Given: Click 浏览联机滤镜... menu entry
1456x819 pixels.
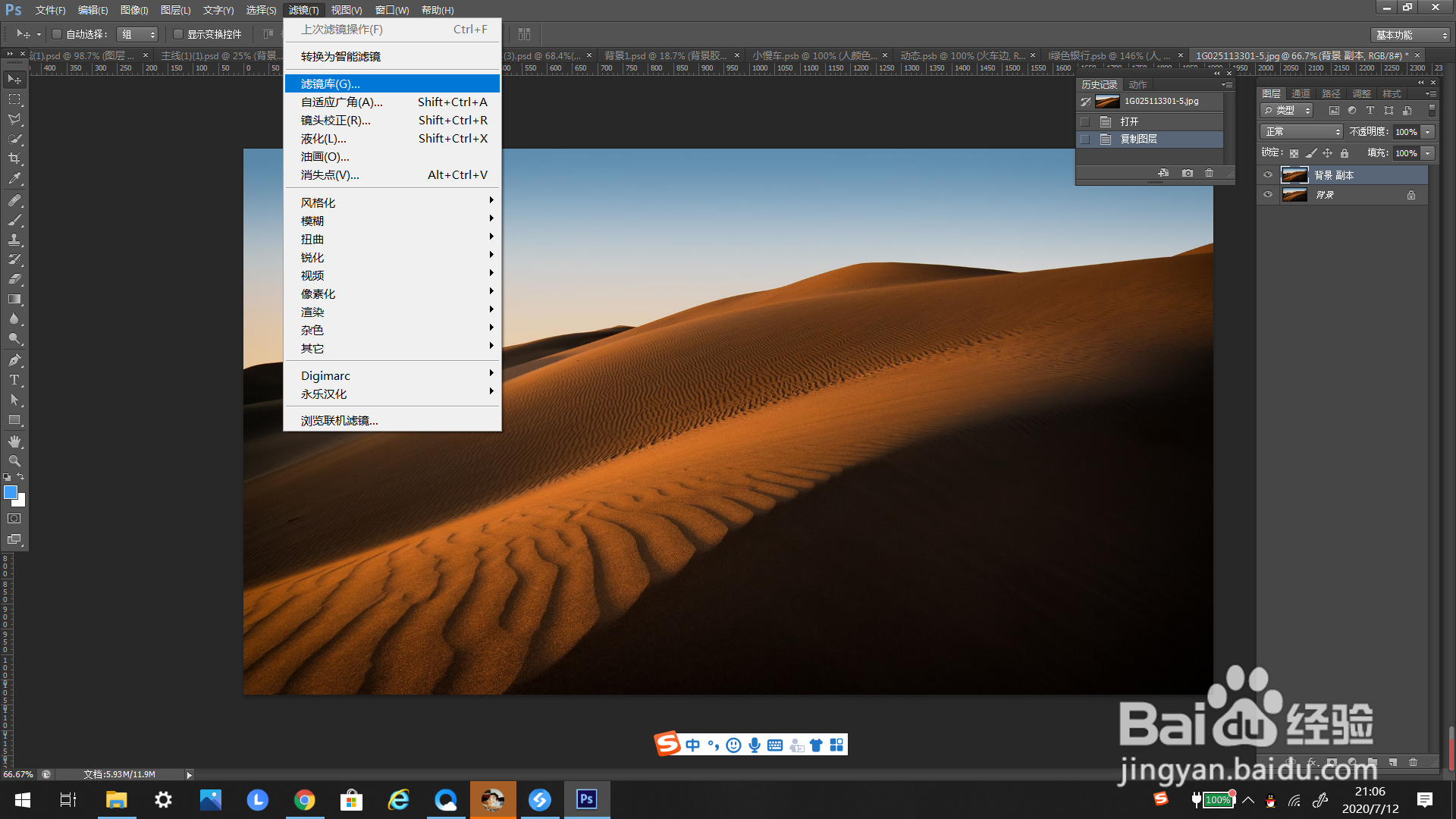Looking at the screenshot, I should pos(340,420).
